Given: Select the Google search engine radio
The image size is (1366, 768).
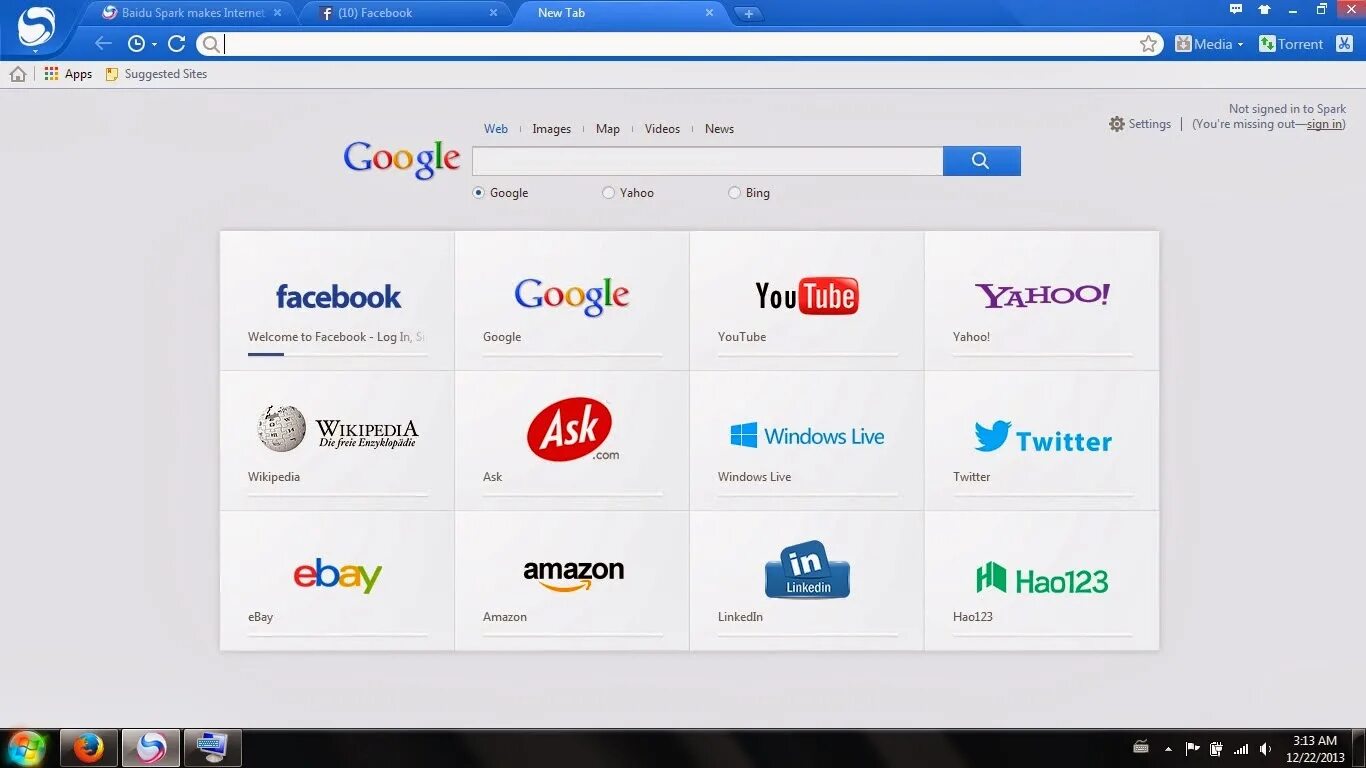Looking at the screenshot, I should (478, 193).
